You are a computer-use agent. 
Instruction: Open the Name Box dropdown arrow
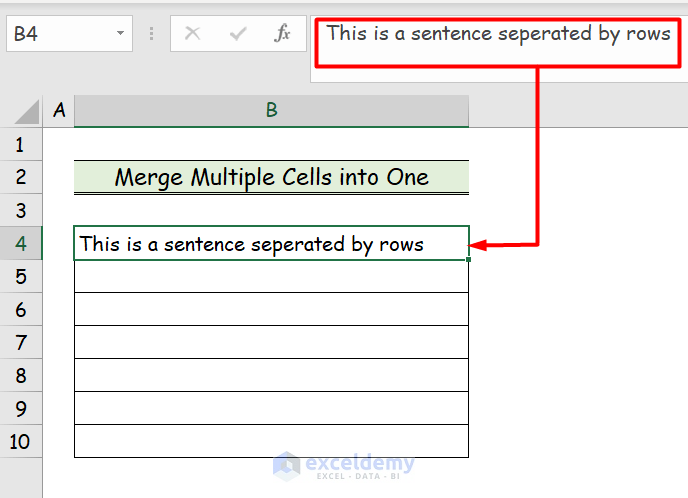pos(120,34)
